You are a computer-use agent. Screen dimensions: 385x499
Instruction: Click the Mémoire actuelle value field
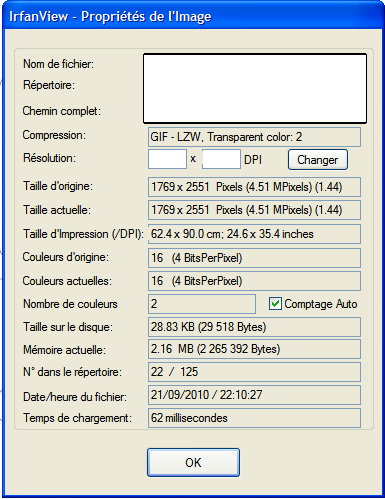pos(254,349)
